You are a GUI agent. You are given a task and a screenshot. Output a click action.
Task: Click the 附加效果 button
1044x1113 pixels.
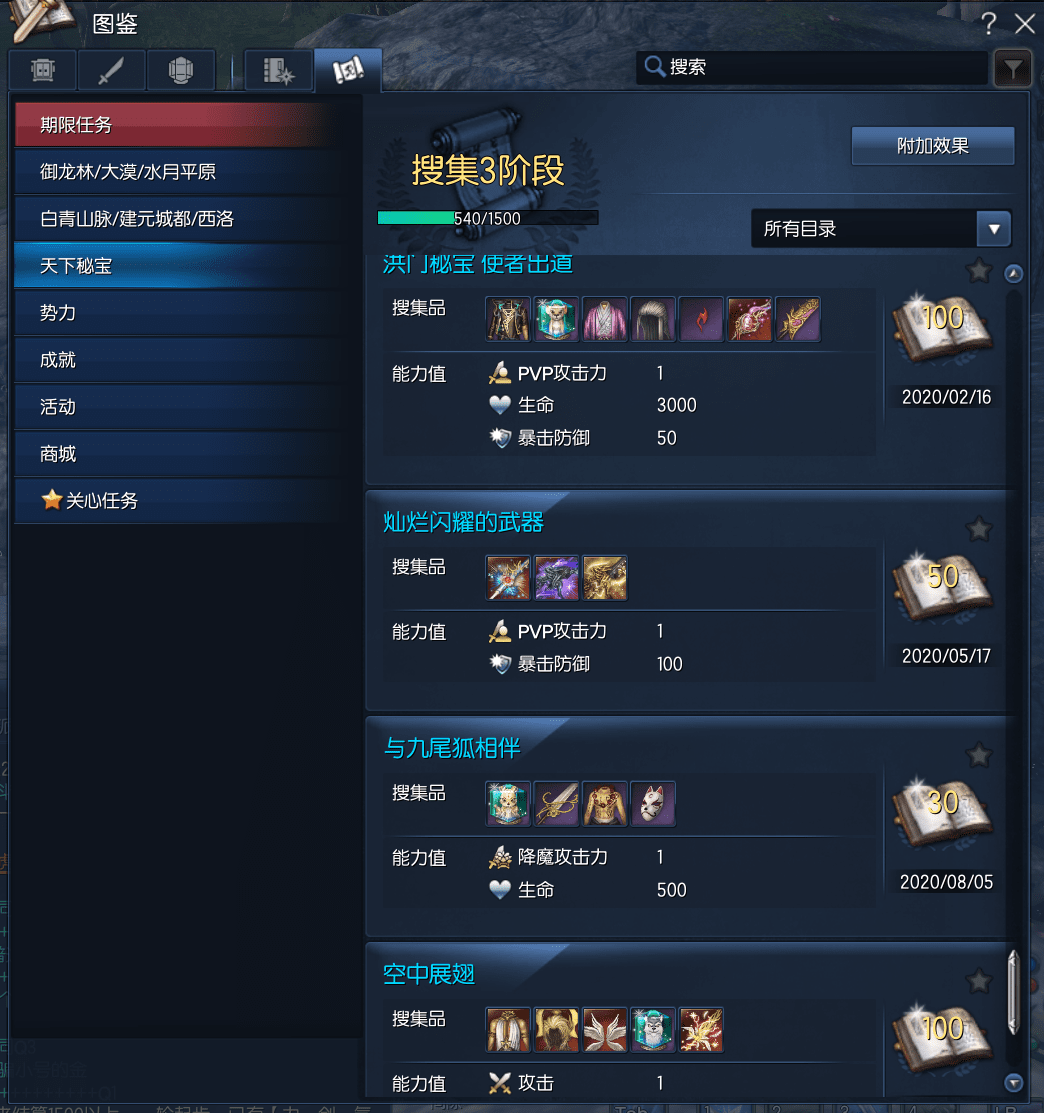(933, 146)
